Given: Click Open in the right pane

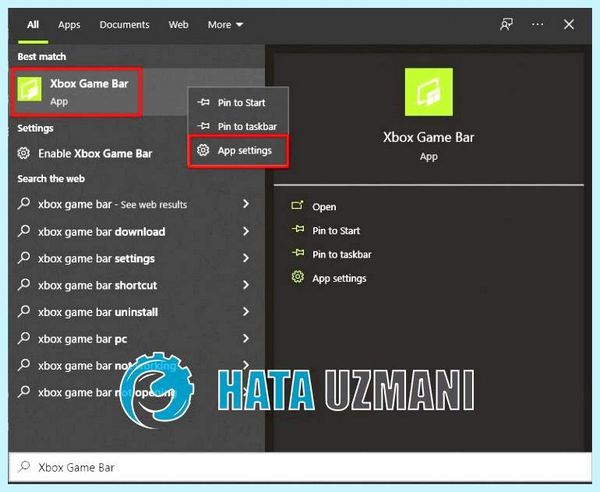Looking at the screenshot, I should (324, 207).
